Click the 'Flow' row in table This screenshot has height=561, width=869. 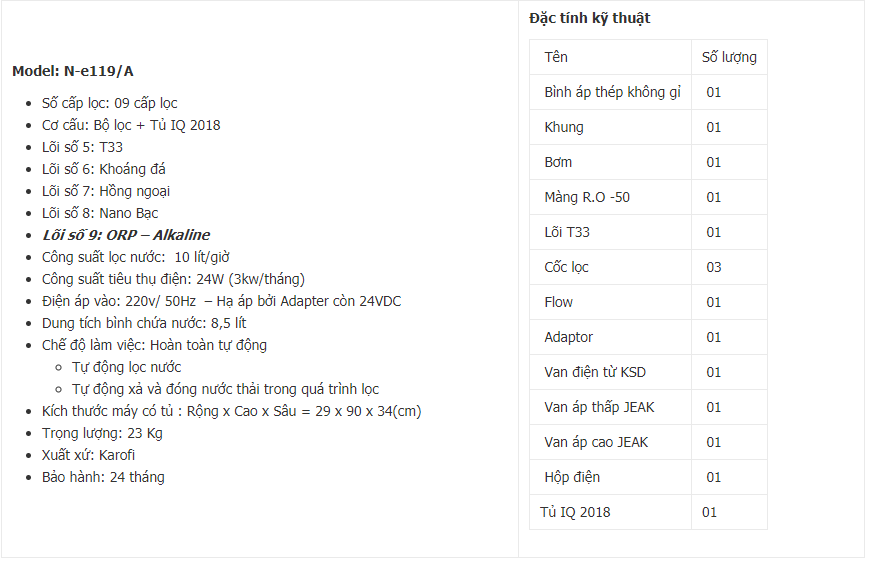tap(648, 302)
